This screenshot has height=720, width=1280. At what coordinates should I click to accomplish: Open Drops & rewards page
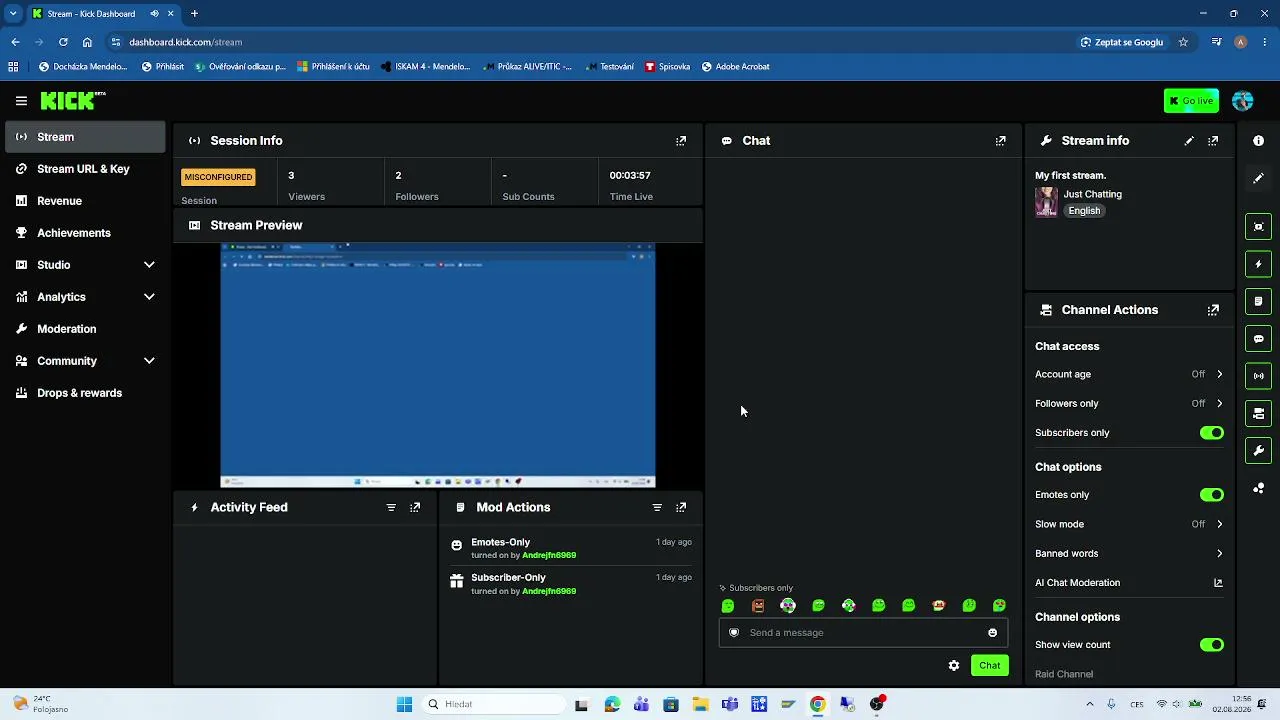coord(85,393)
